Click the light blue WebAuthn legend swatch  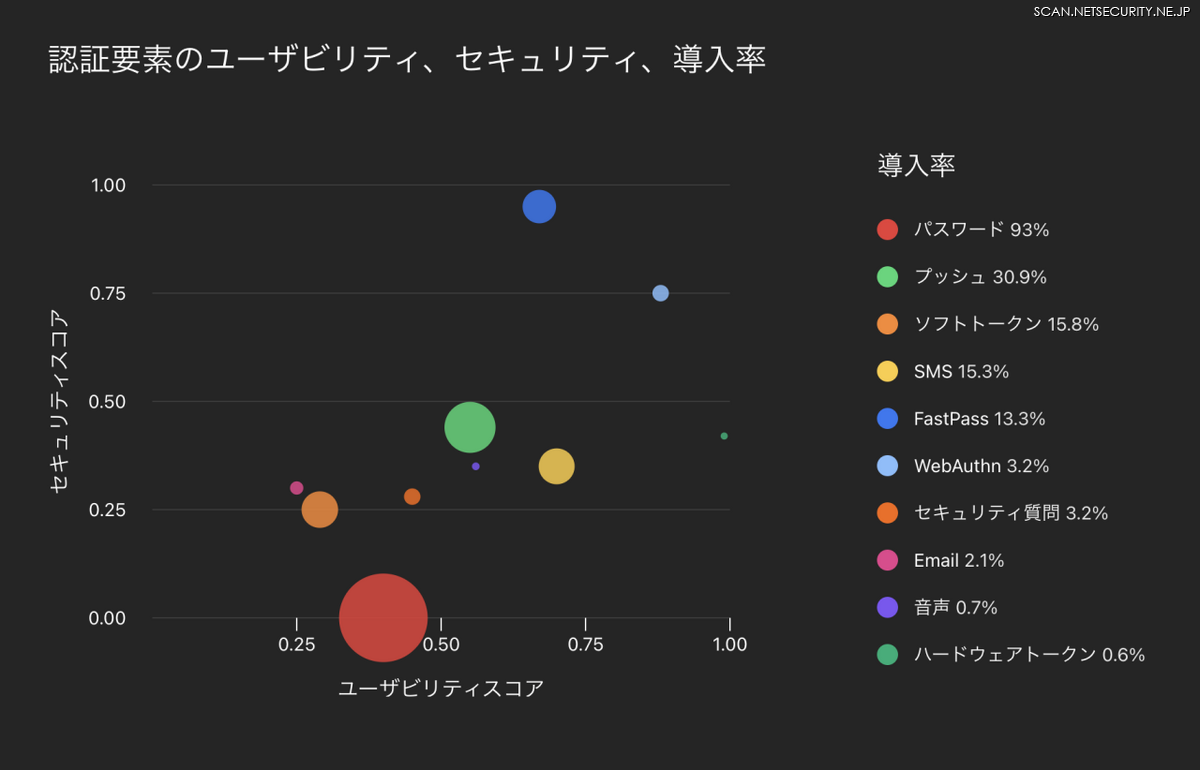click(887, 466)
